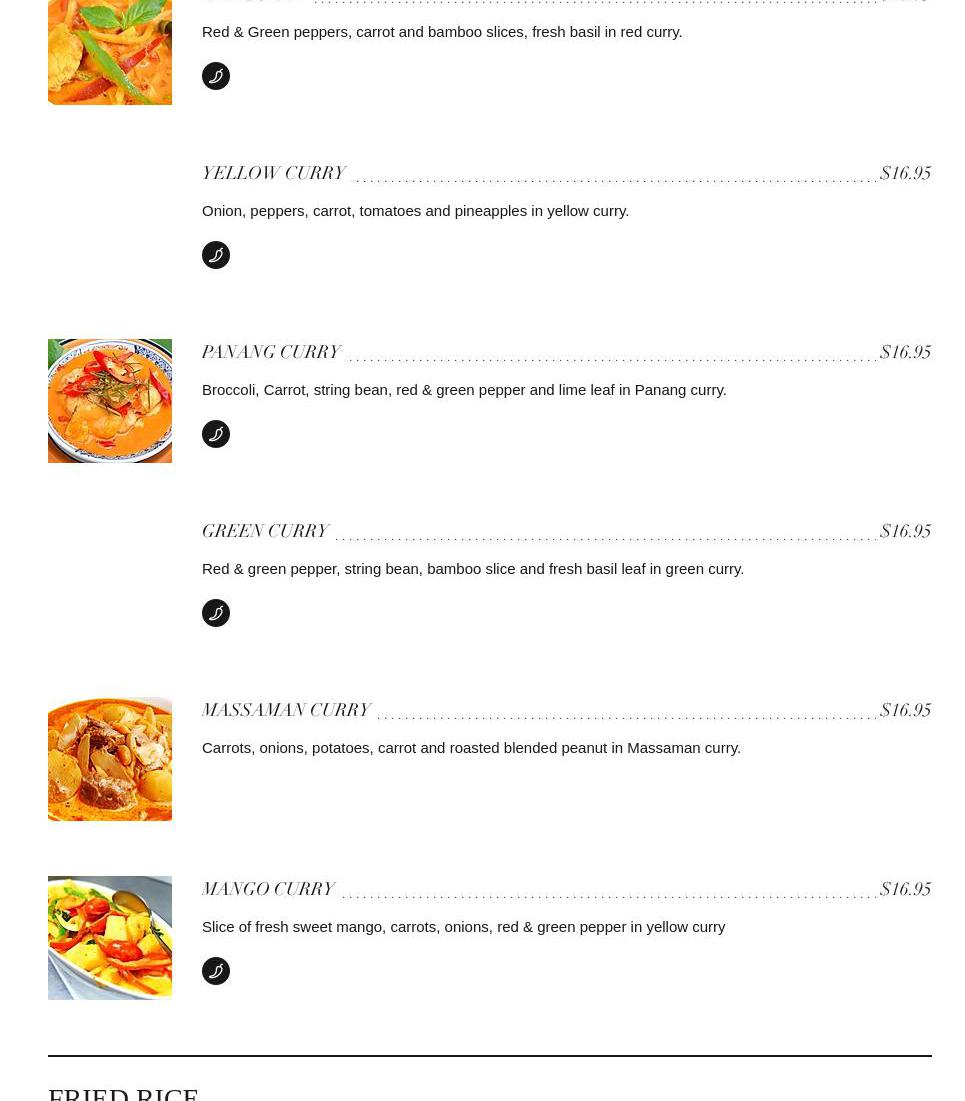
Task: Click the chili pepper icon for Mango Curry
Action: click(216, 971)
